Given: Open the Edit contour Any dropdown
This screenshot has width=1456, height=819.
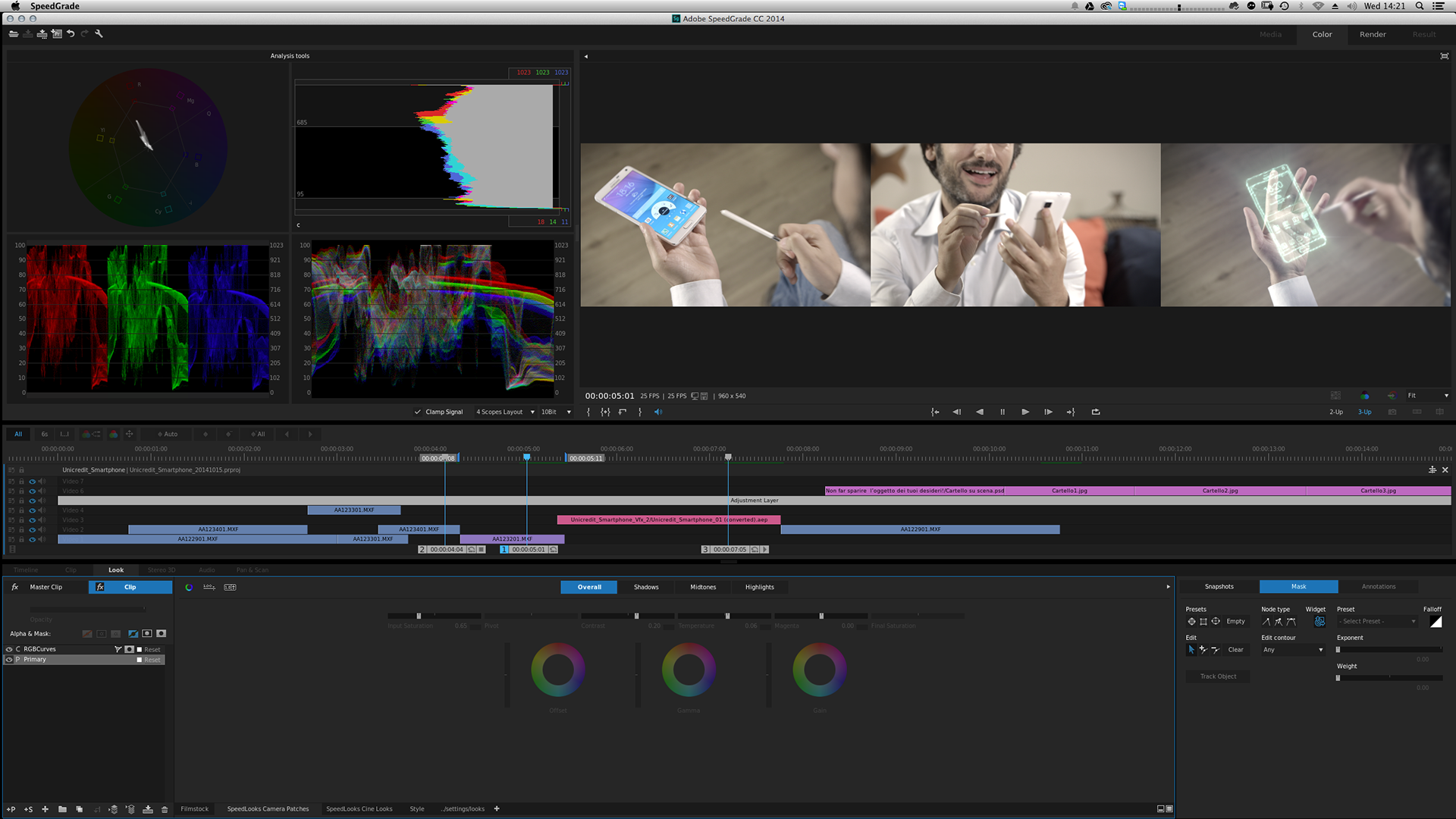Looking at the screenshot, I should tap(1293, 650).
